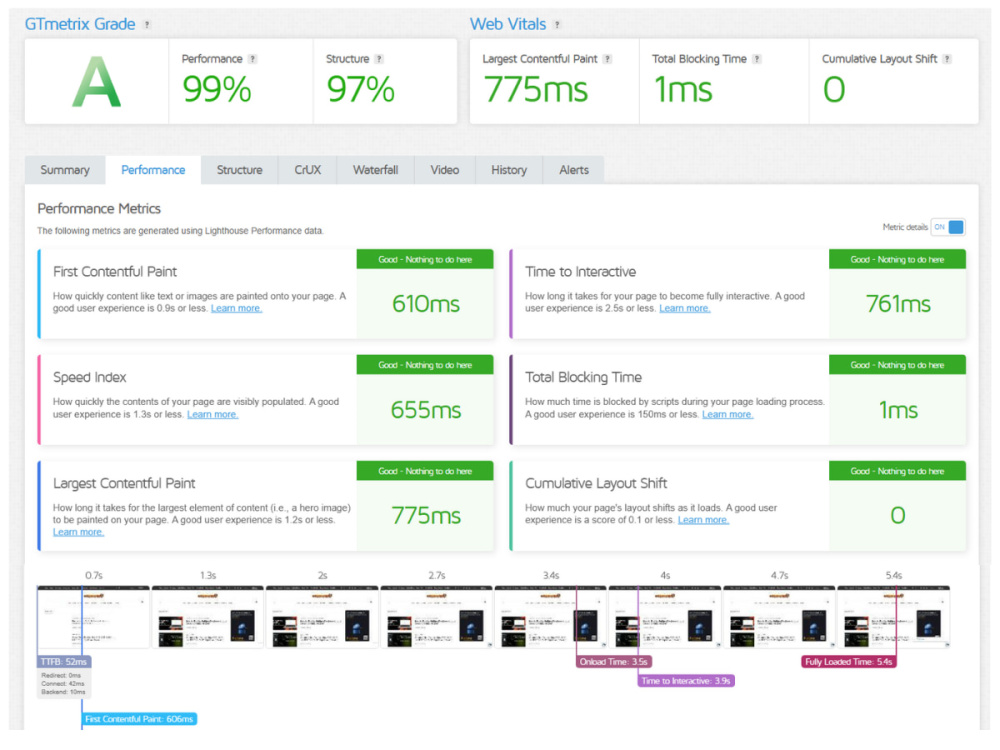Click the Web Vitals heading
This screenshot has height=750, width=1000.
coord(508,24)
